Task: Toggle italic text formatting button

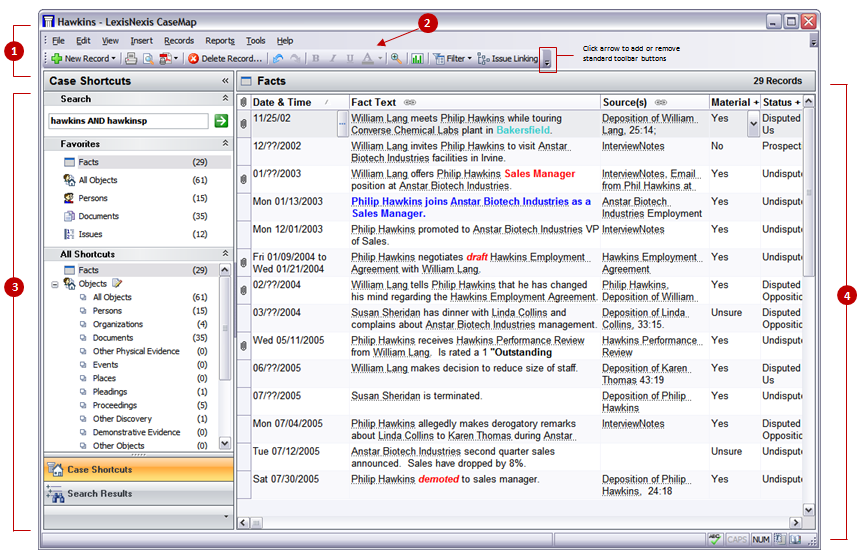Action: pos(332,59)
